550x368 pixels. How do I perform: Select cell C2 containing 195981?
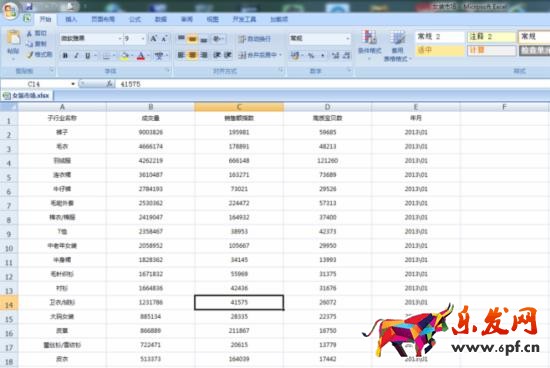(239, 132)
